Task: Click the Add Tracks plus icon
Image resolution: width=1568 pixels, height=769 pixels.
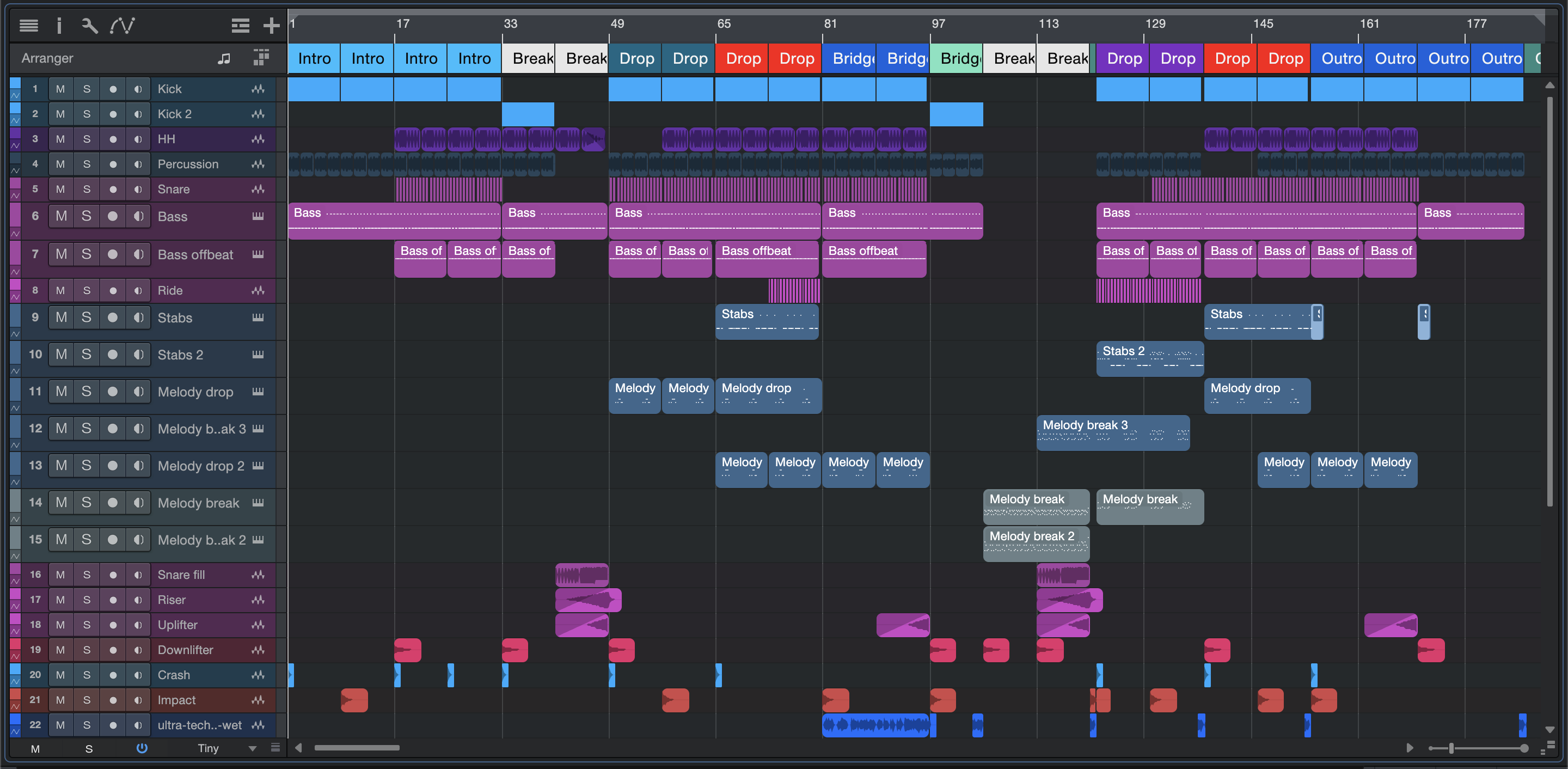Action: coord(271,26)
